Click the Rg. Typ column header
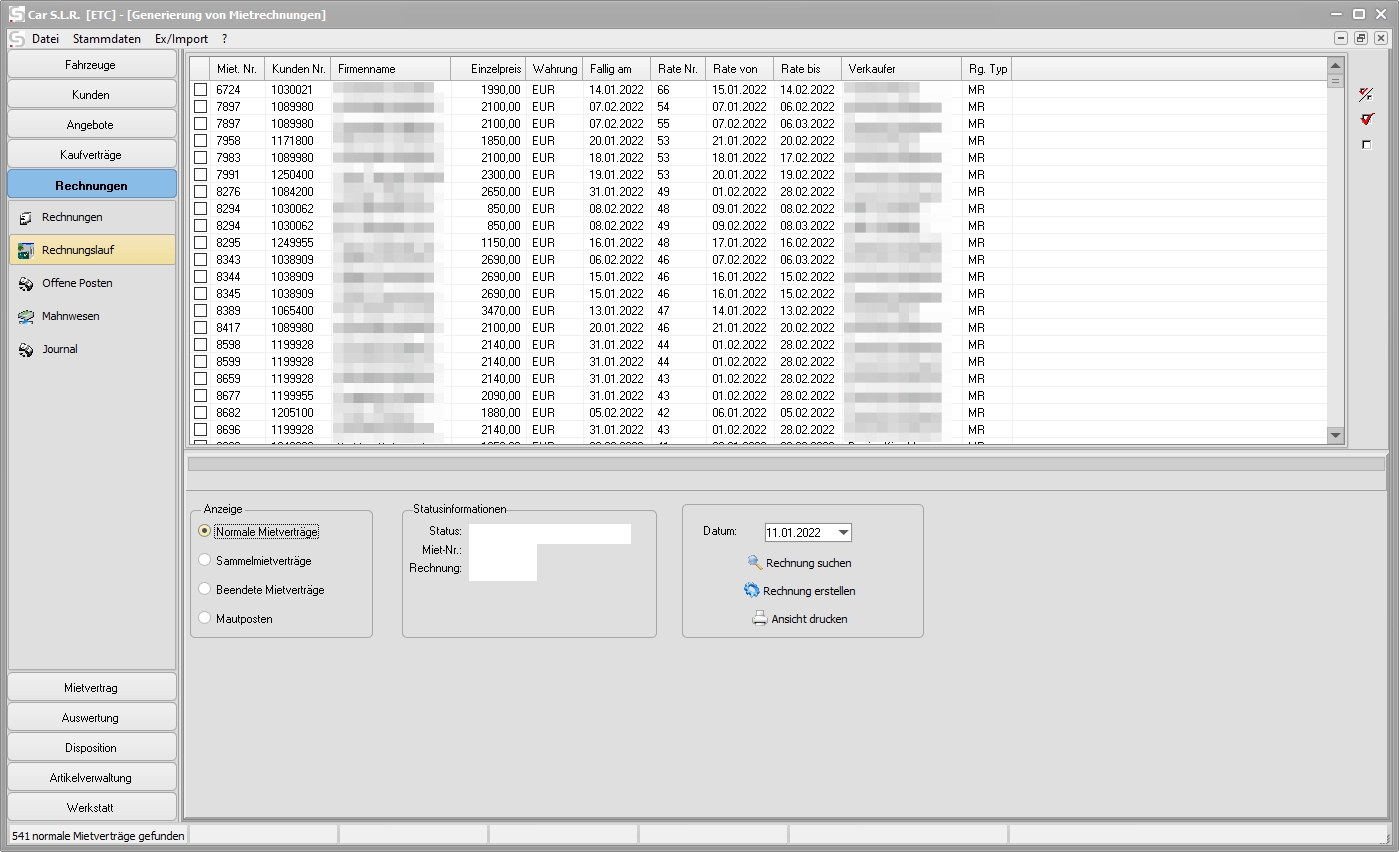This screenshot has height=852, width=1399. [x=987, y=69]
